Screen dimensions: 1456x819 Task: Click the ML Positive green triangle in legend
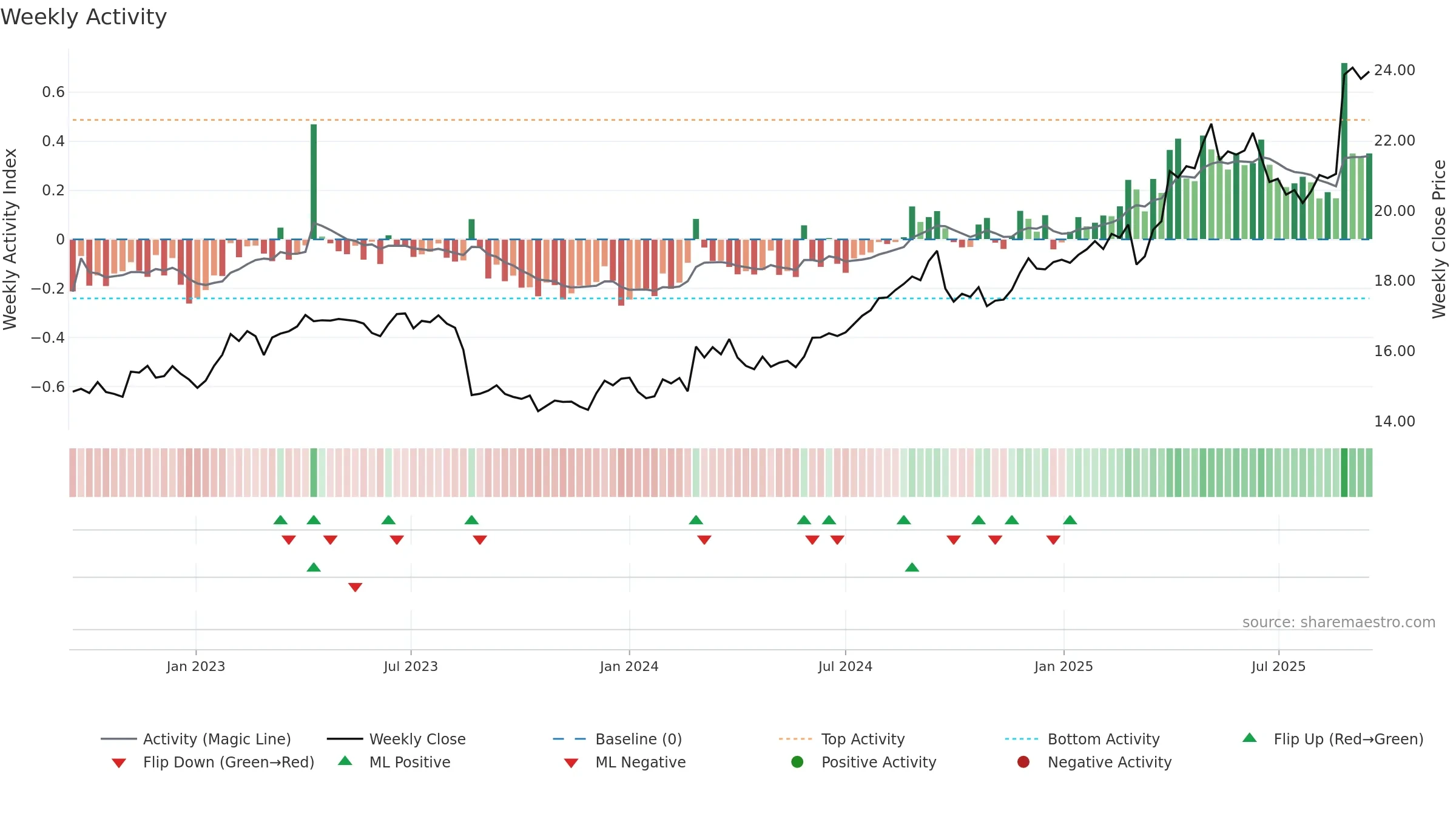click(x=345, y=761)
